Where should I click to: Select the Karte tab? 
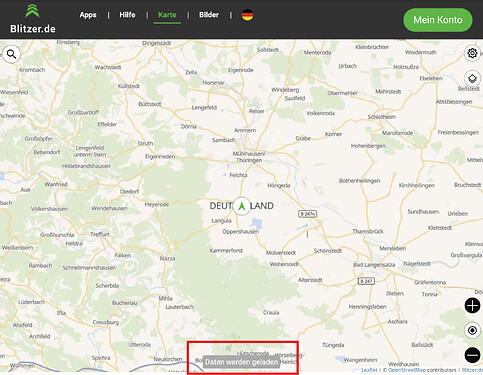[x=167, y=15]
